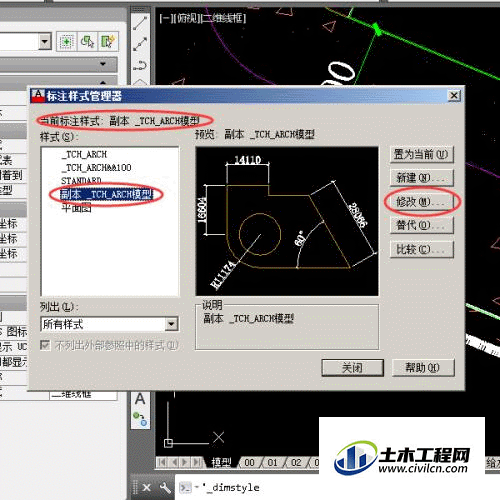Close the command line with X icon
This screenshot has height=500, width=500.
(x=146, y=488)
